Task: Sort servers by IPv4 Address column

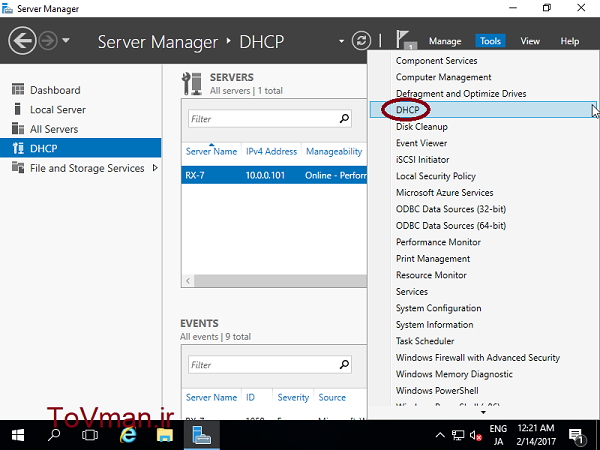Action: (x=271, y=152)
